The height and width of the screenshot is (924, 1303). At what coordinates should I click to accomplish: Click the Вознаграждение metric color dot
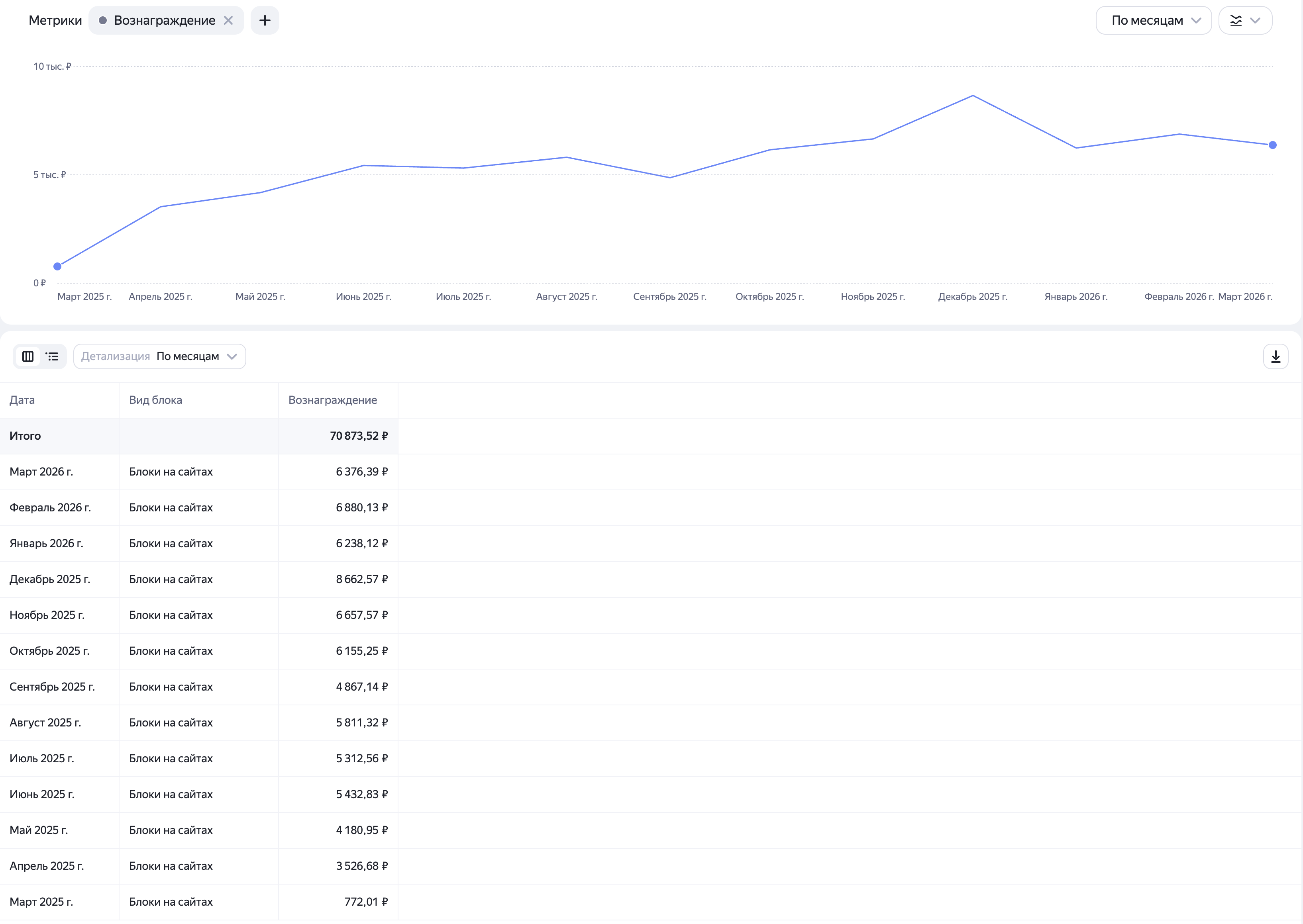point(103,20)
